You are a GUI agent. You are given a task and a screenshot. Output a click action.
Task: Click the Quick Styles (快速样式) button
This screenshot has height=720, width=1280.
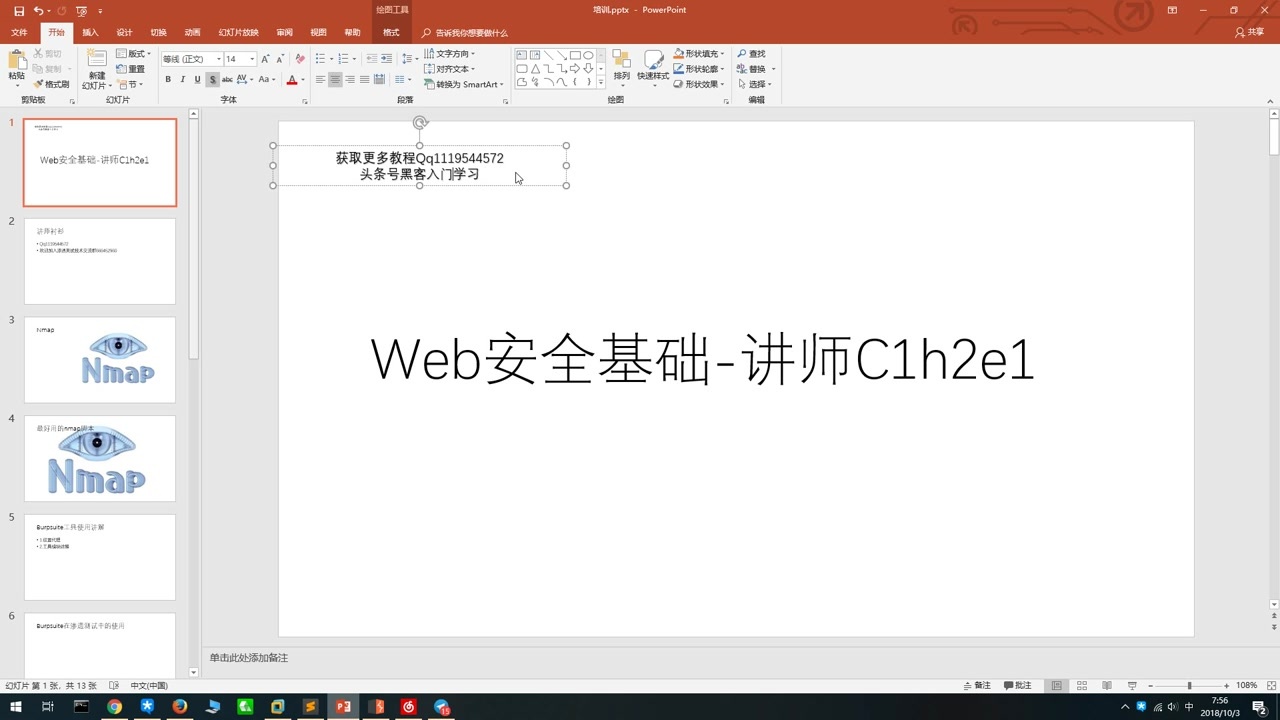pos(653,66)
